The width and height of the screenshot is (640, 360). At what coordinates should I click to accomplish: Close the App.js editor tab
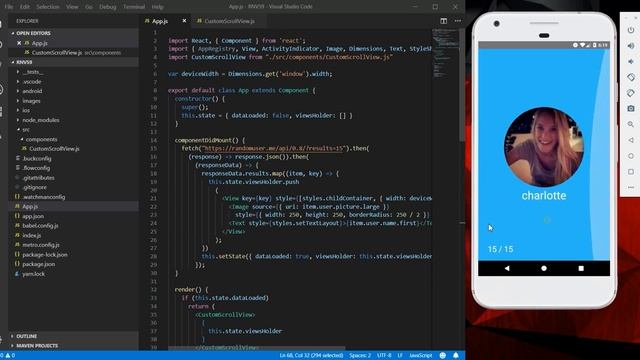(184, 21)
